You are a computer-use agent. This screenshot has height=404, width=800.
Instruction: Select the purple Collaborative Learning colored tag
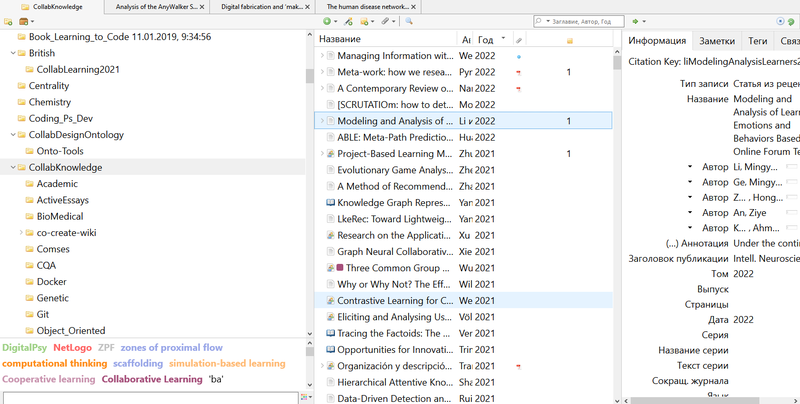(151, 380)
